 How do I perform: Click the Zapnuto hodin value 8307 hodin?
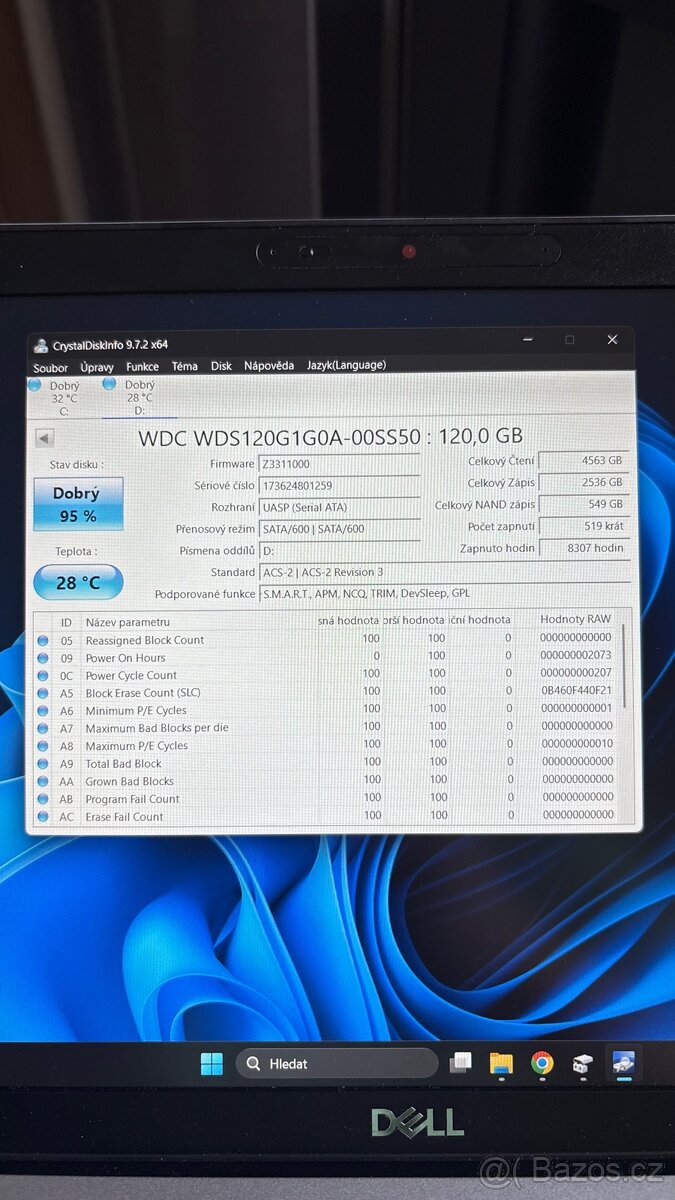click(x=584, y=548)
